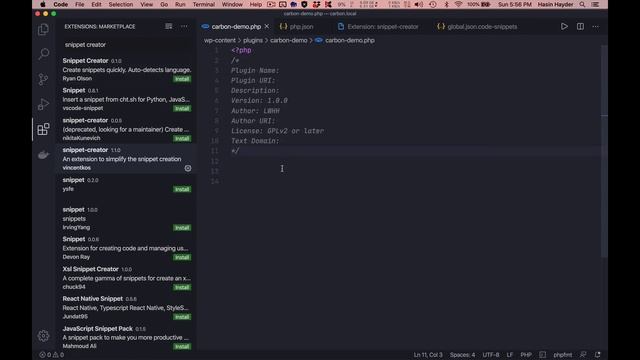
Task: Install JavaScript Snippet Pack extension
Action: 182,347
